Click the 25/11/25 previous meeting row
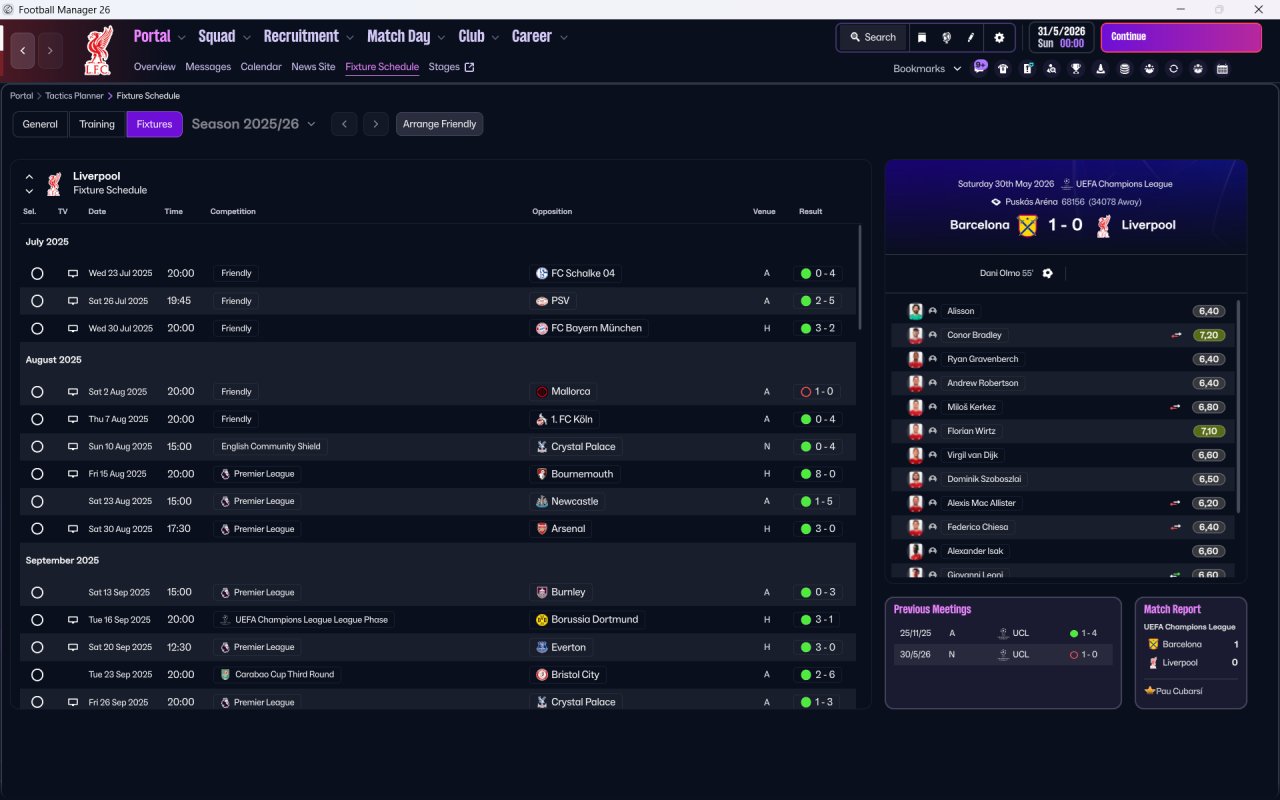The image size is (1280, 800). click(1003, 633)
